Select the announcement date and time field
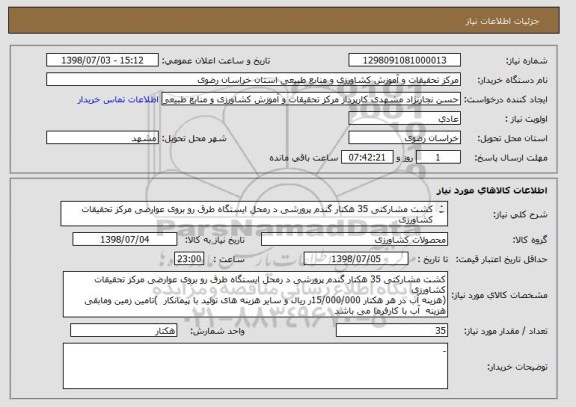The height and width of the screenshot is (407, 576). tap(102, 60)
